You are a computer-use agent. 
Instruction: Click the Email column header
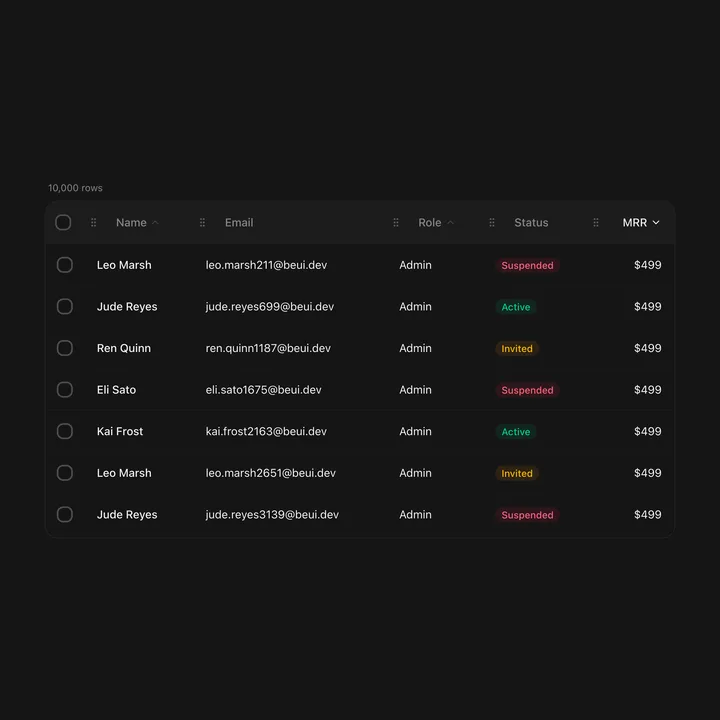tap(239, 223)
